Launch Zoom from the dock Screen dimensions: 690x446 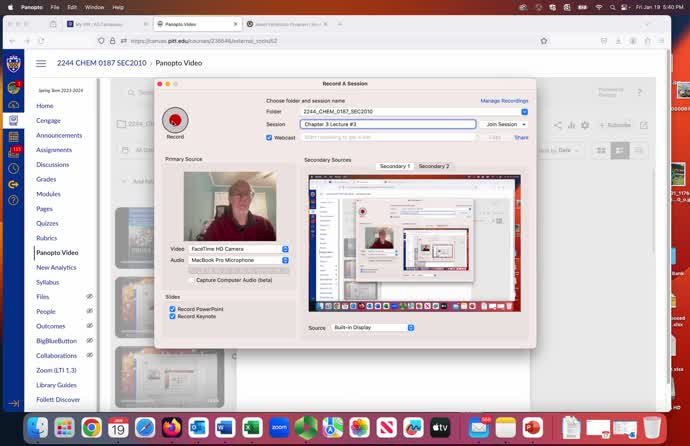point(279,428)
